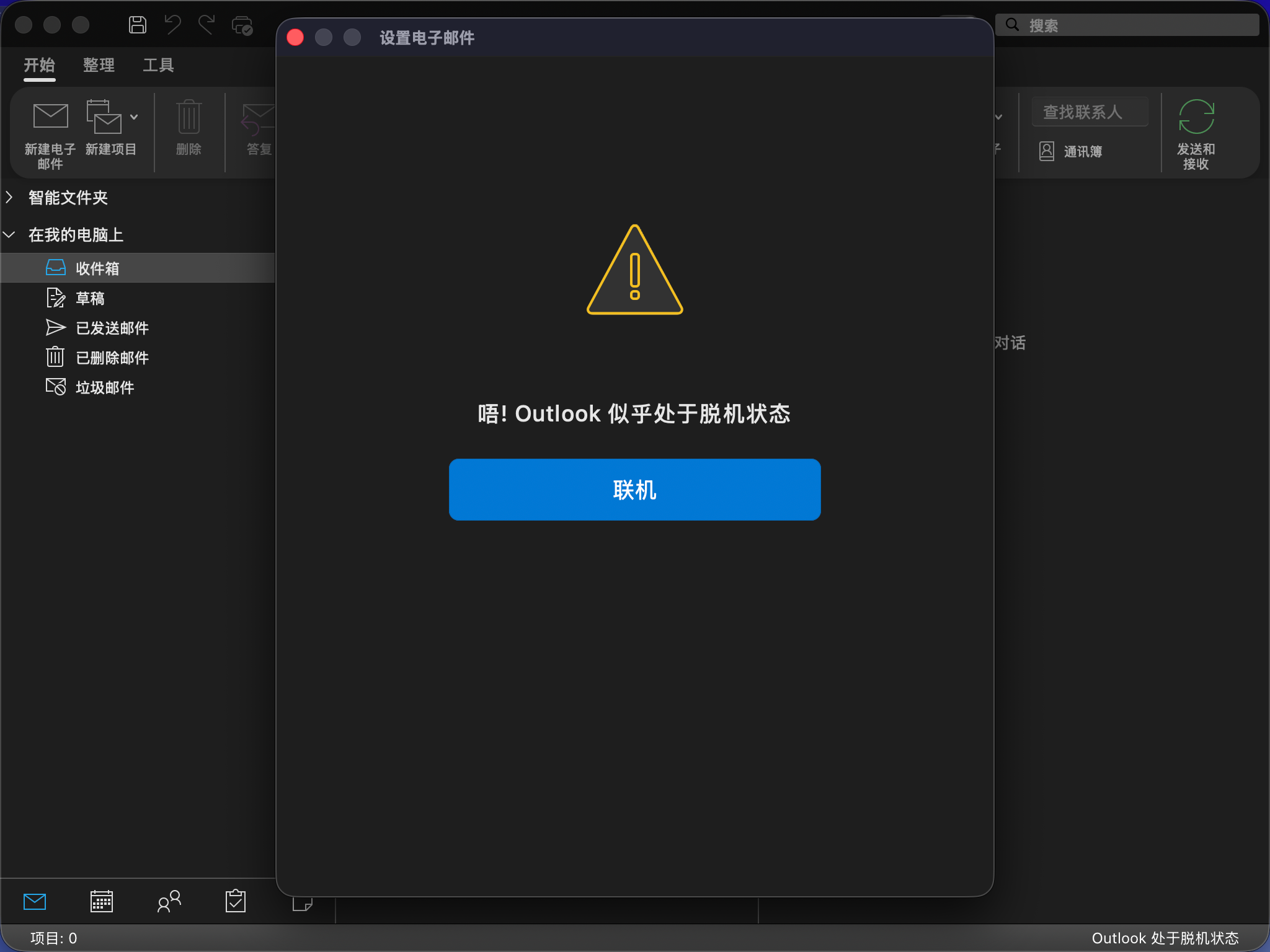Open the 通讯簿 address book
The height and width of the screenshot is (952, 1270).
[x=1071, y=151]
